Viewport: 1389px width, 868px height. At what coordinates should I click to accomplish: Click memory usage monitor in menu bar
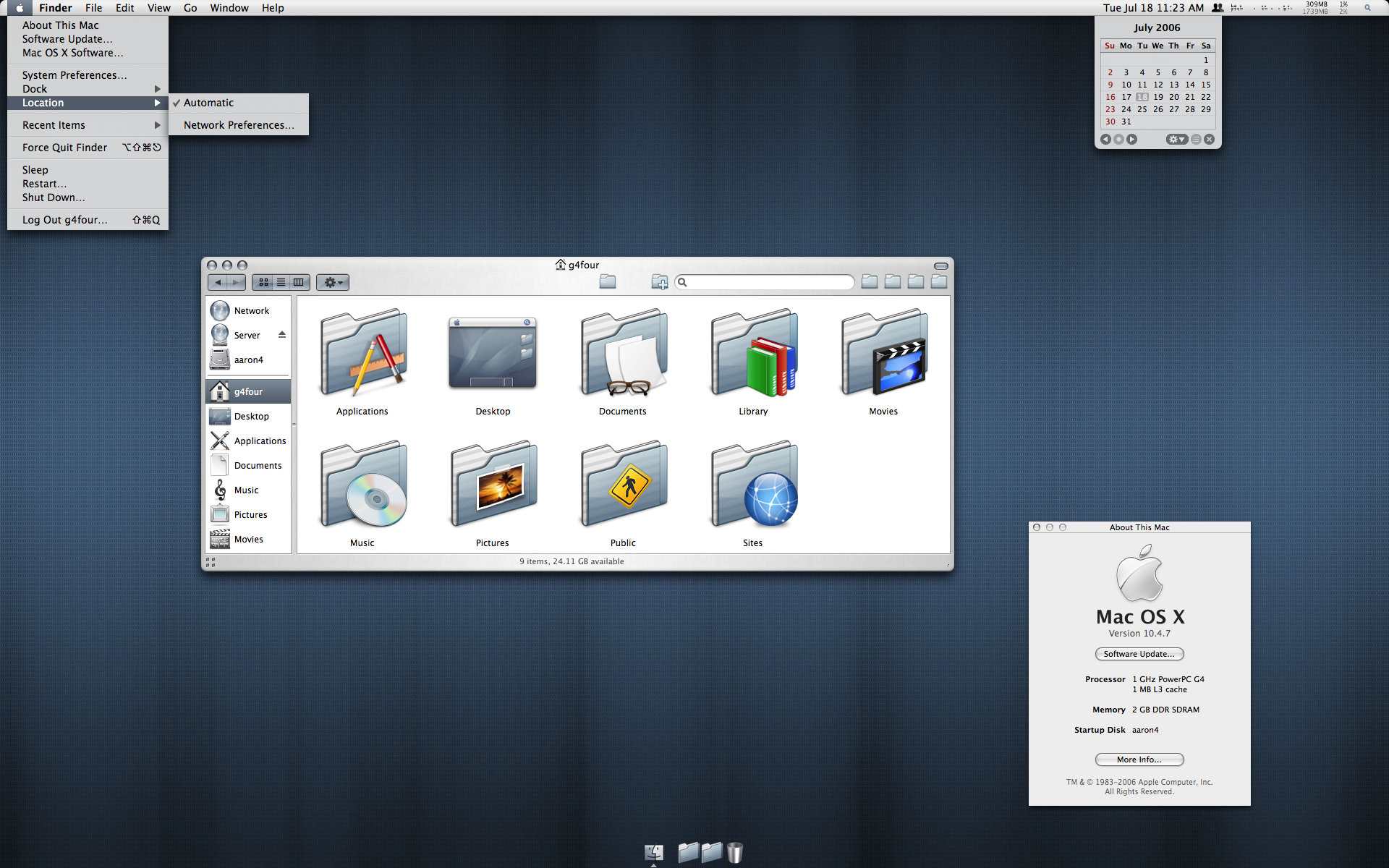pyautogui.click(x=1316, y=8)
